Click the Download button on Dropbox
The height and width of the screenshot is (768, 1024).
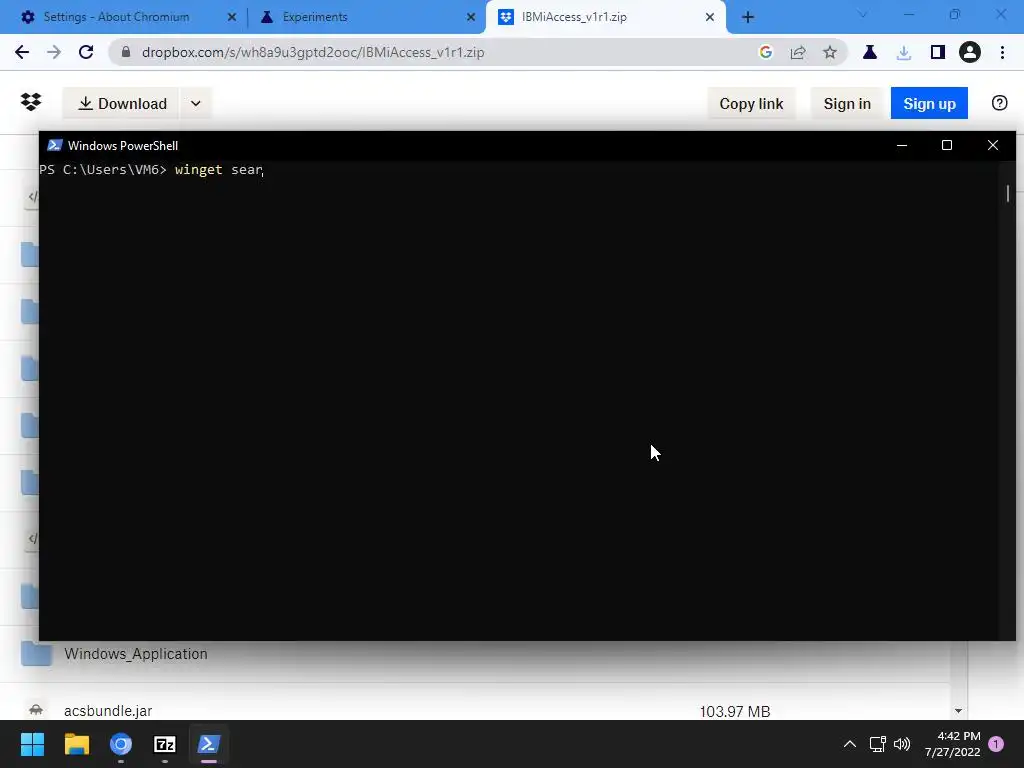121,103
